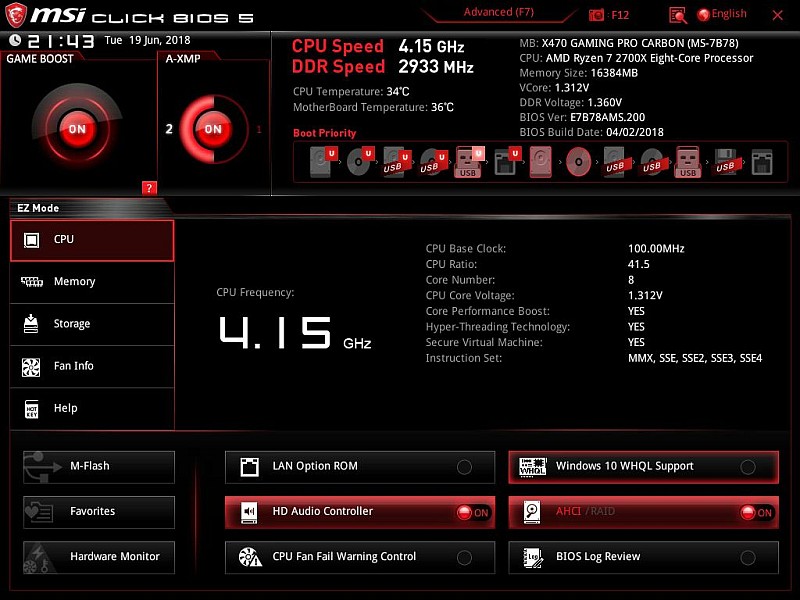Toggle the A-XMP profile button
This screenshot has height=600, width=800.
[x=213, y=129]
